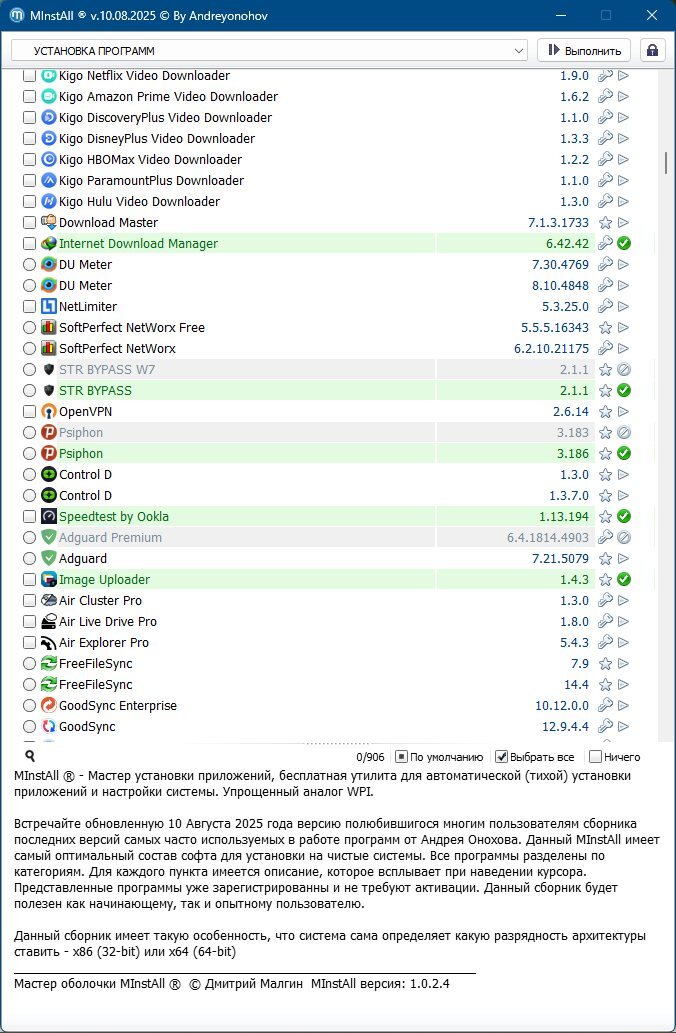Click the Control D 1.3.0 entry name
This screenshot has height=1033, width=676.
click(x=86, y=475)
